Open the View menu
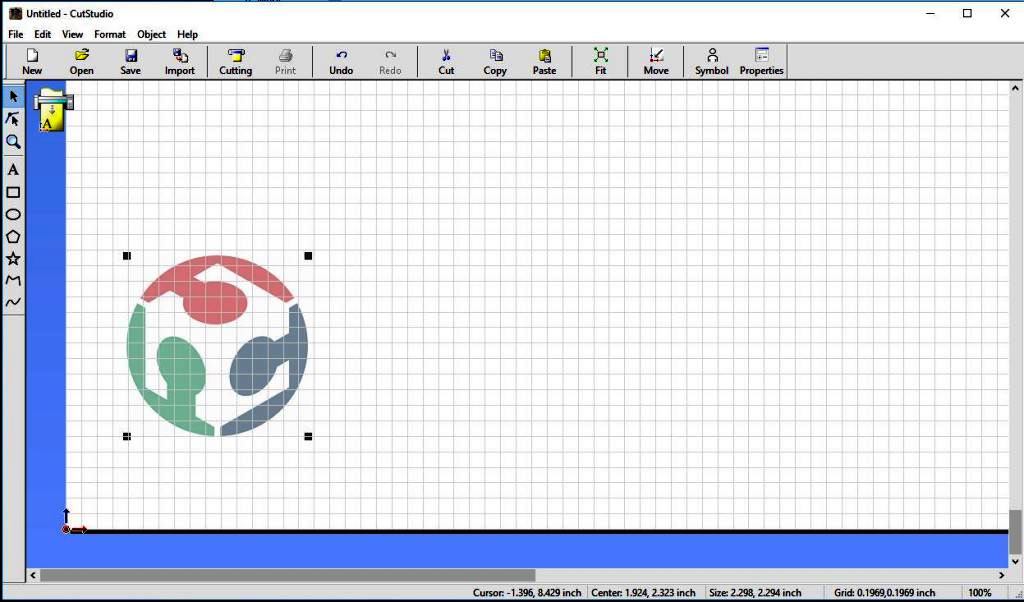Image resolution: width=1024 pixels, height=602 pixels. [72, 34]
